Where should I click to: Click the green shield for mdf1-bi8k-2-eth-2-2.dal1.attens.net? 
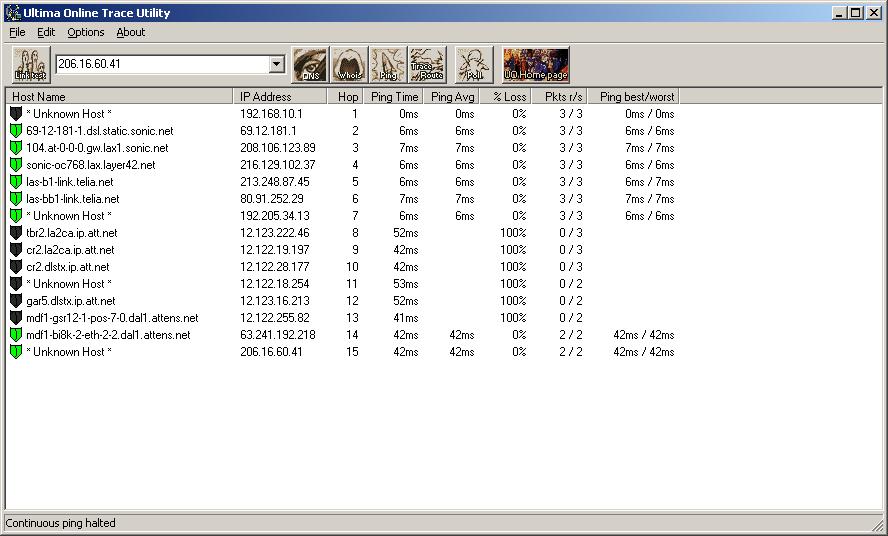(16, 335)
